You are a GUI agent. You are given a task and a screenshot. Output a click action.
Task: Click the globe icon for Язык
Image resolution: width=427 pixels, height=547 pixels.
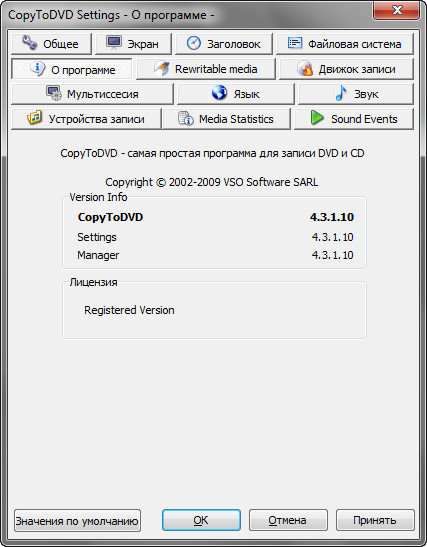point(219,93)
